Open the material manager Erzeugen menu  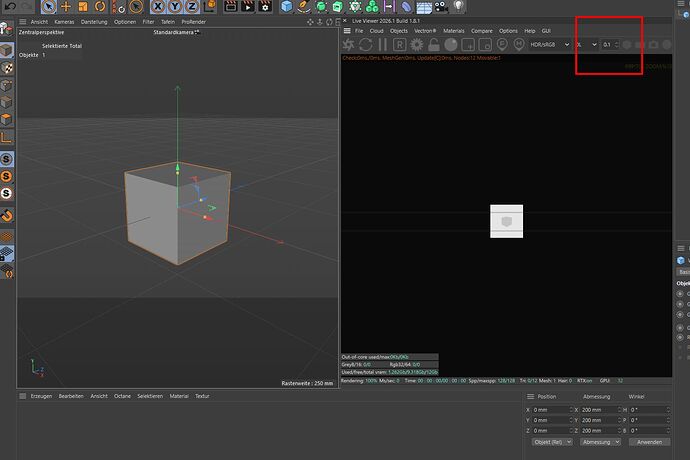pyautogui.click(x=41, y=396)
